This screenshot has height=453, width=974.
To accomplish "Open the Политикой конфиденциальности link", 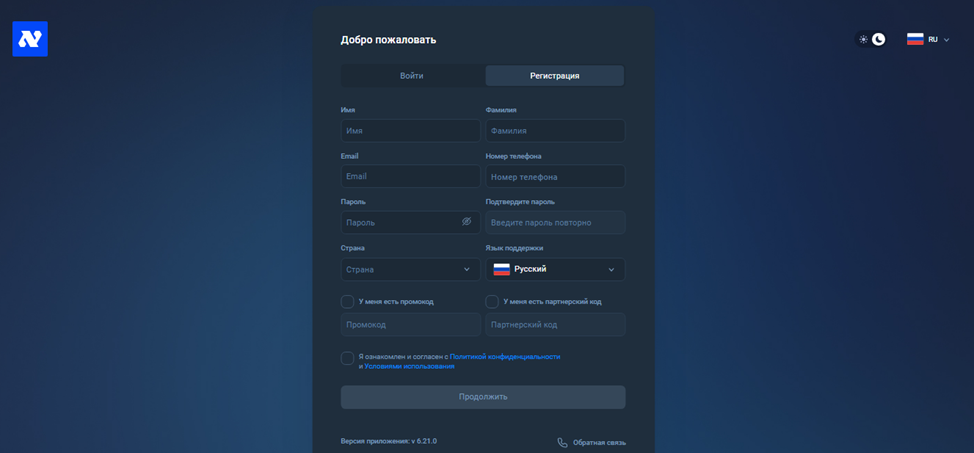I will [x=504, y=356].
